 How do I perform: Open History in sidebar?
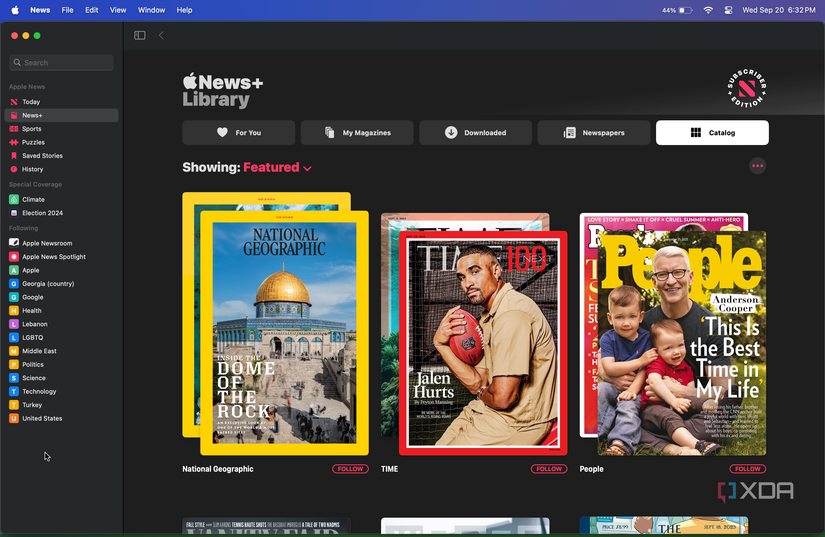click(62, 169)
